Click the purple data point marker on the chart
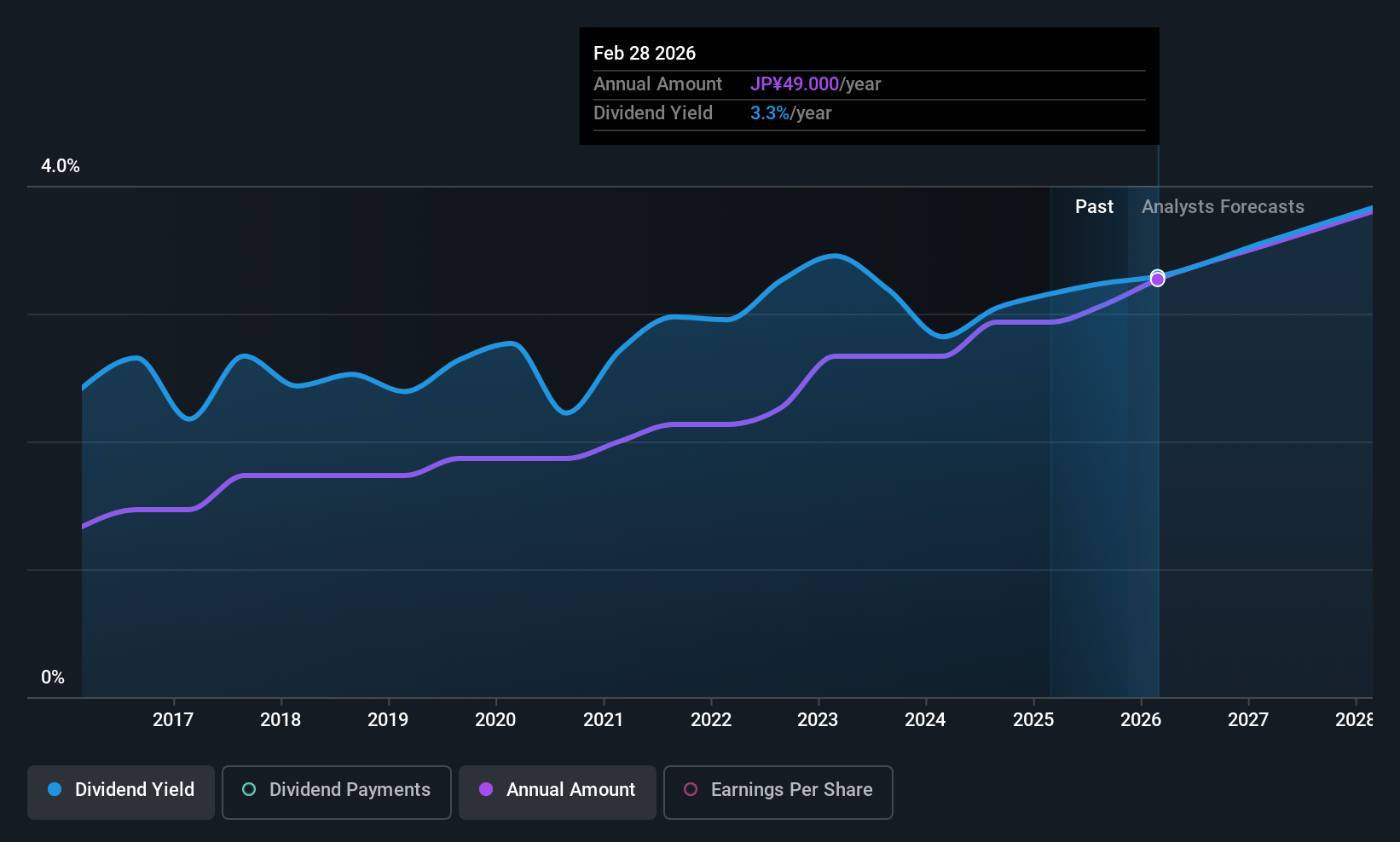 click(1157, 280)
